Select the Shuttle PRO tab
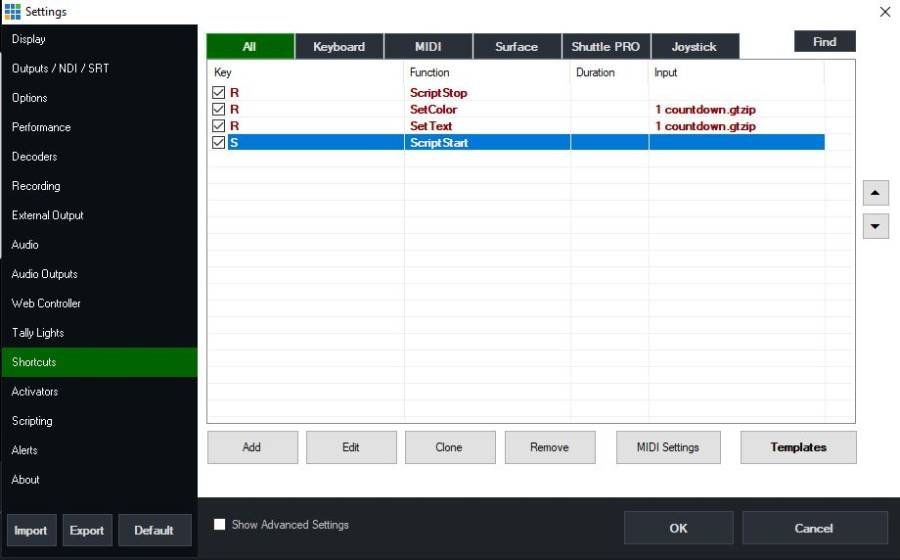900x560 pixels. click(x=605, y=47)
